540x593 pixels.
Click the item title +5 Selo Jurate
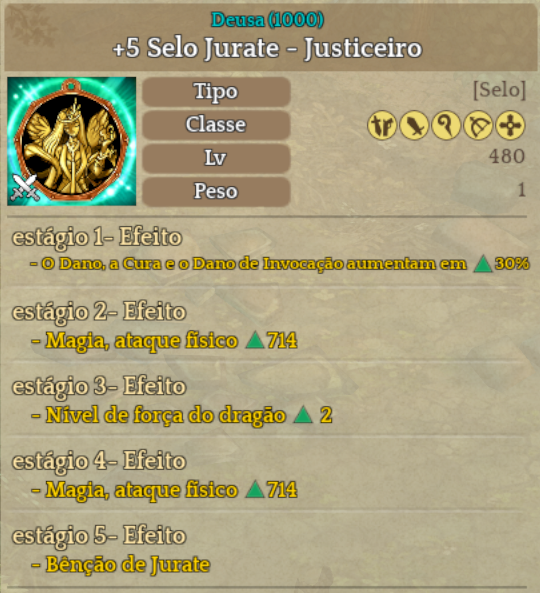click(x=267, y=48)
